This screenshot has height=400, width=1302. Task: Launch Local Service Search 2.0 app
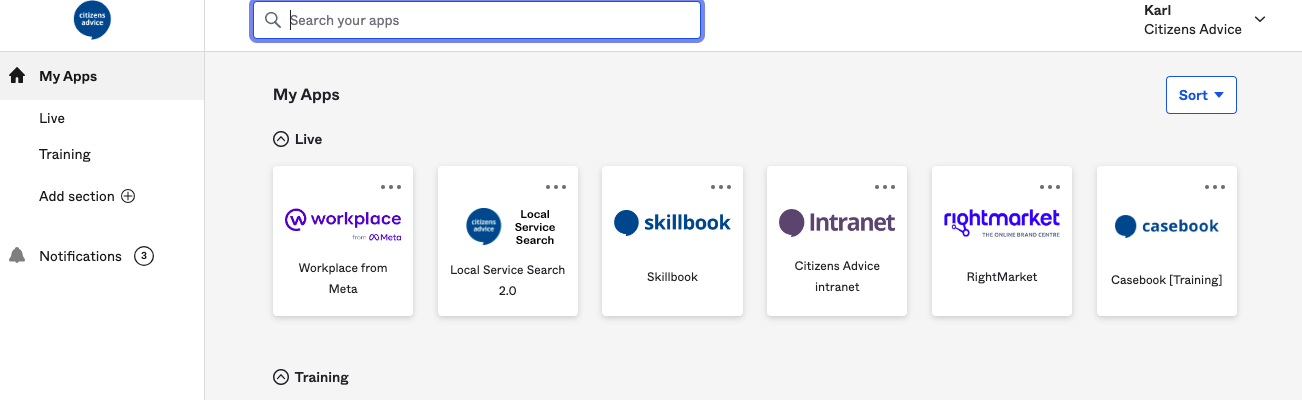[508, 241]
